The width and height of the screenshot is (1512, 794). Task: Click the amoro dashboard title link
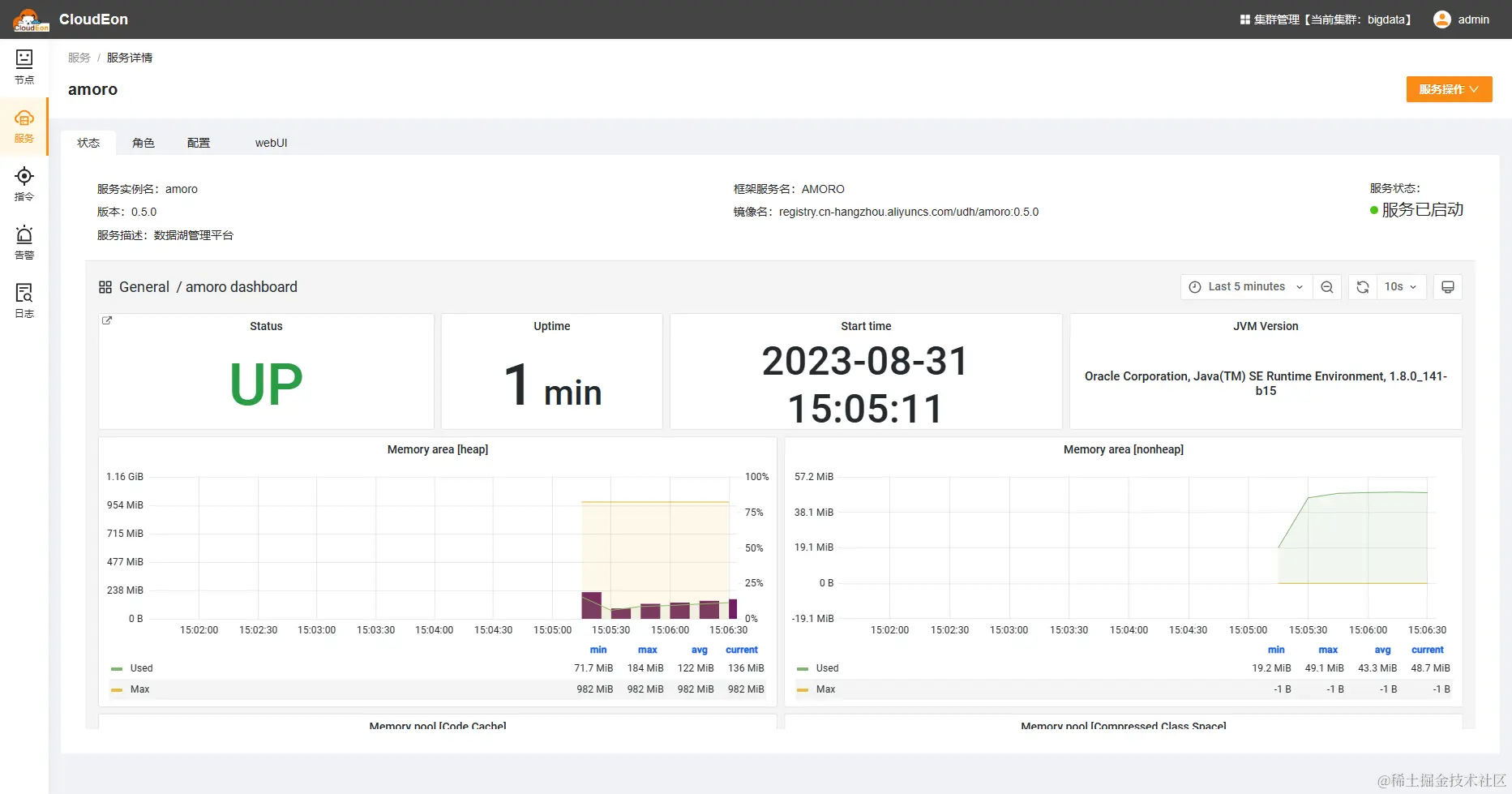point(242,287)
